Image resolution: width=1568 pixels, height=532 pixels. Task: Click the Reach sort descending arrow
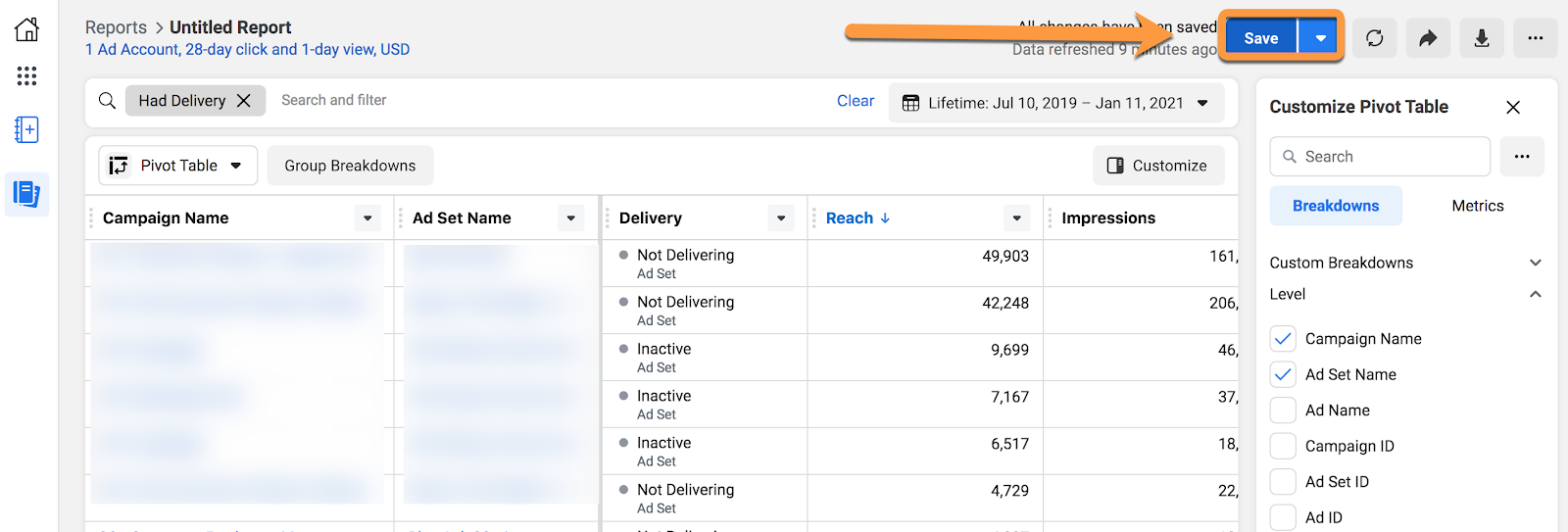[885, 218]
